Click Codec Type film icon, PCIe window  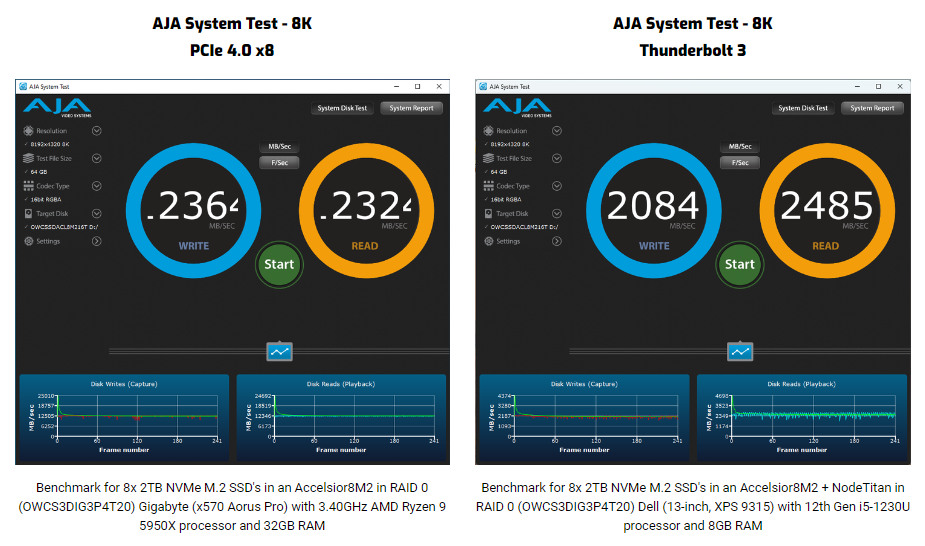[x=28, y=186]
